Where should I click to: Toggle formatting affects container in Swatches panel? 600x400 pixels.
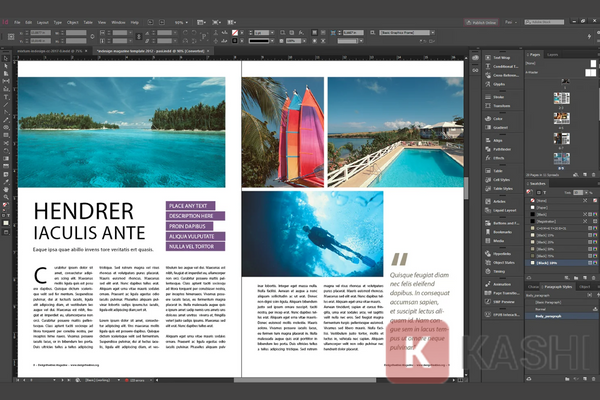tap(539, 193)
